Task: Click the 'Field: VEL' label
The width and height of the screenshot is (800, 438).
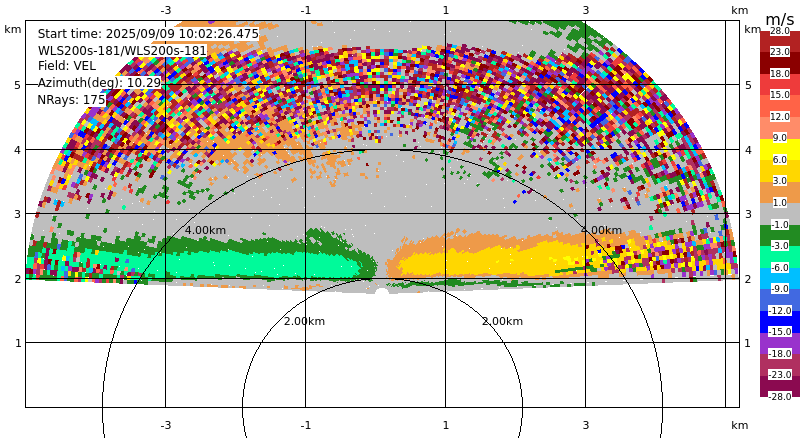Action: [x=66, y=66]
